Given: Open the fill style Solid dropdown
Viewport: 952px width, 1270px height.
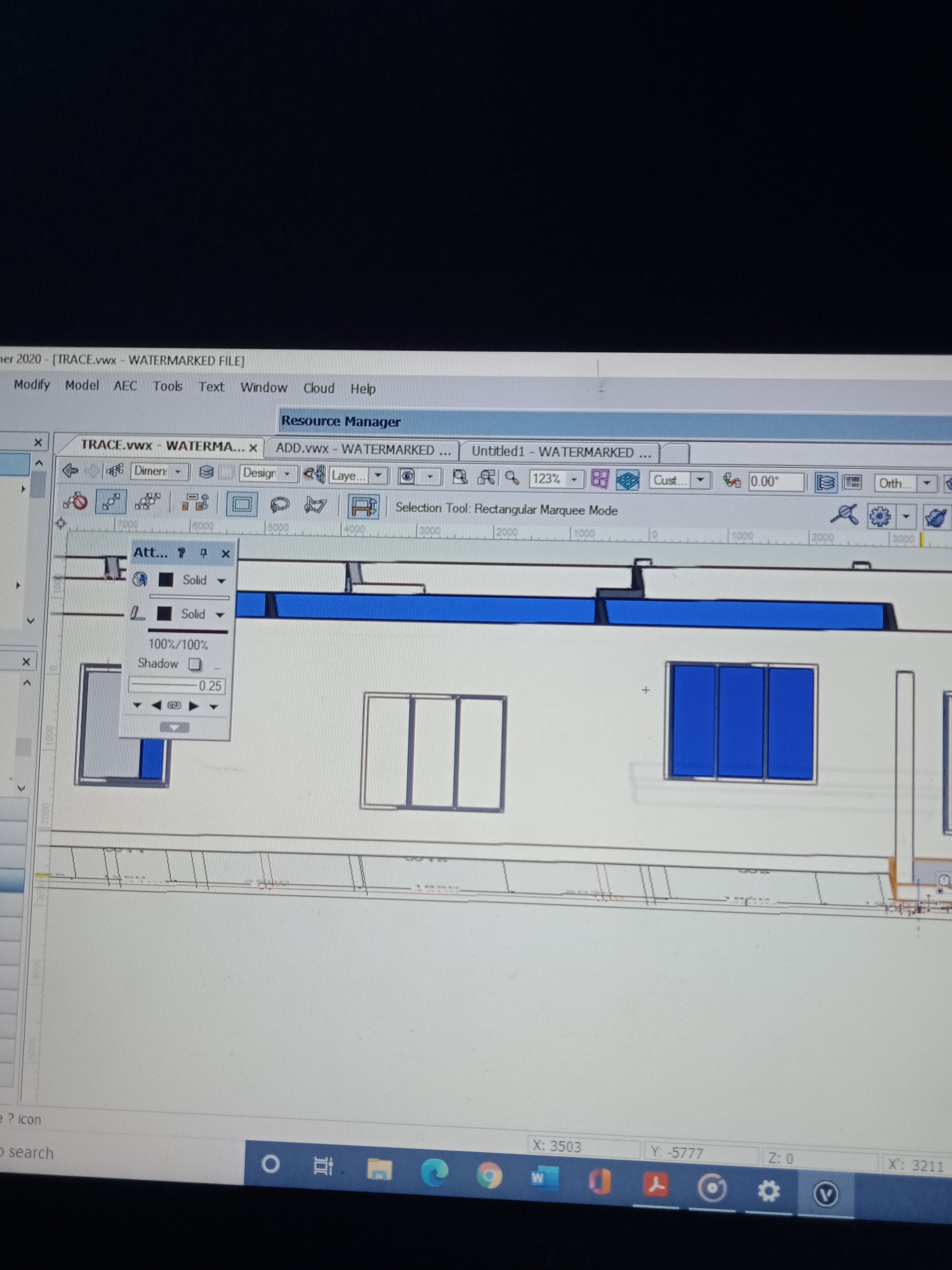Looking at the screenshot, I should point(222,581).
